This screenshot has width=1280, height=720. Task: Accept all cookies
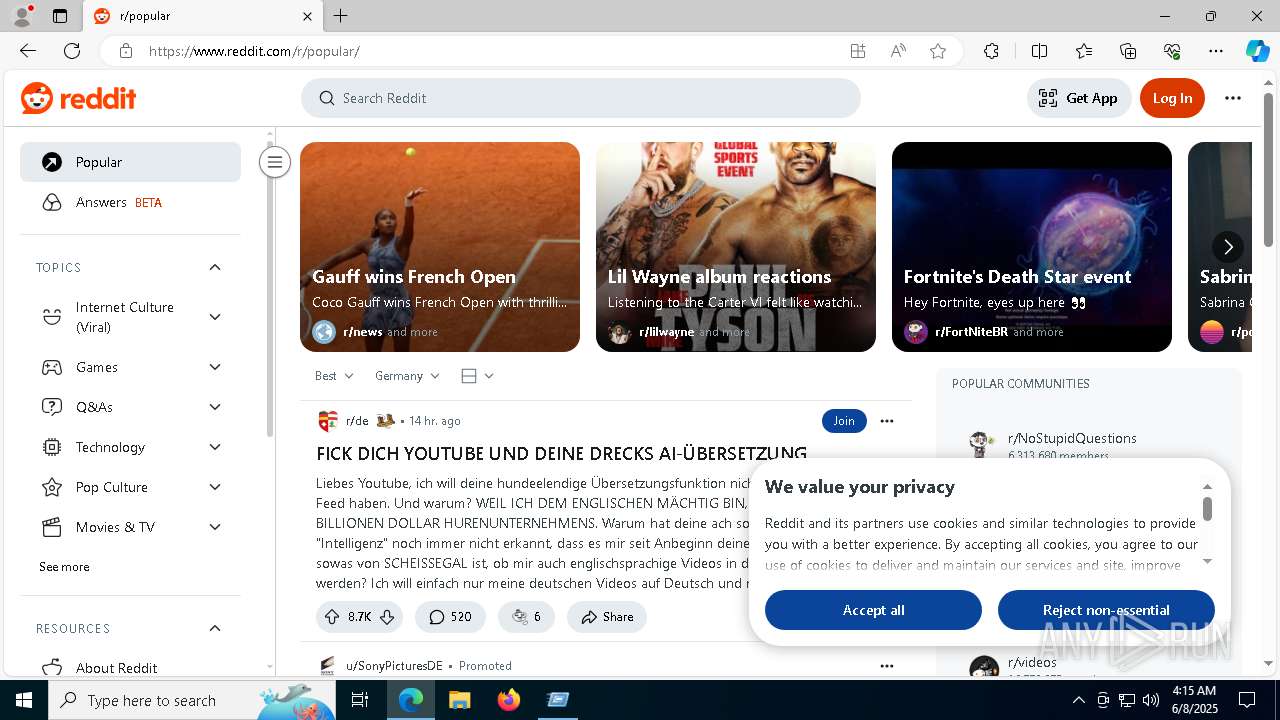tap(873, 610)
